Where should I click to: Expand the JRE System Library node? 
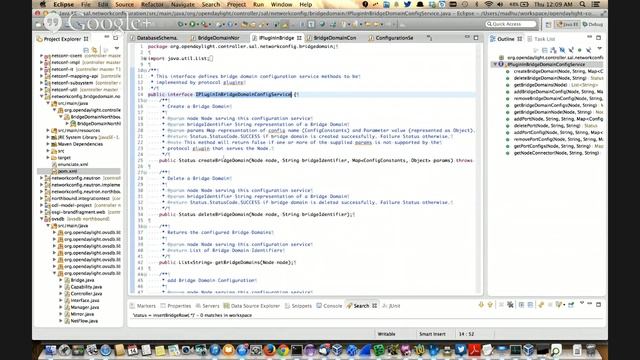tap(48, 137)
